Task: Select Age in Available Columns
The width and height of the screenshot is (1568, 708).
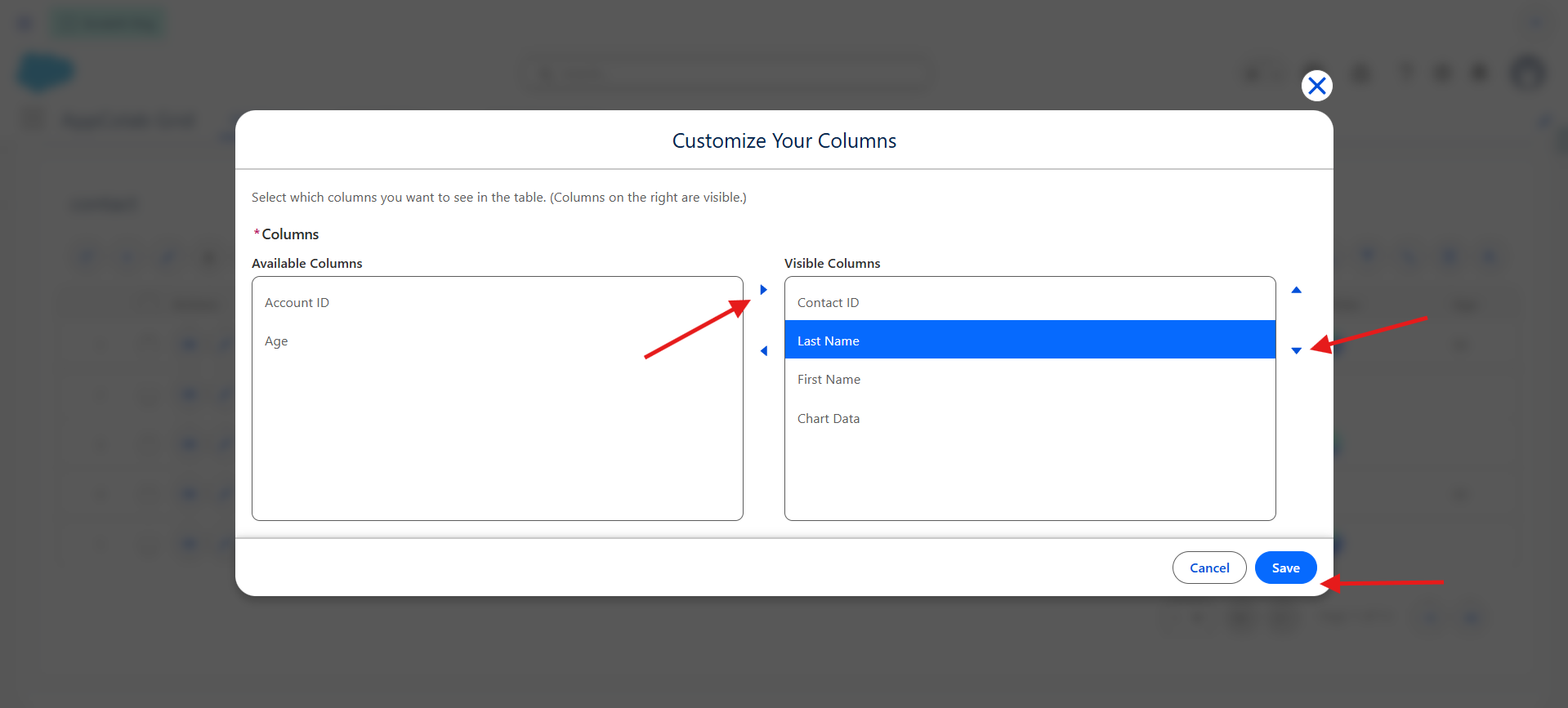Action: click(497, 341)
